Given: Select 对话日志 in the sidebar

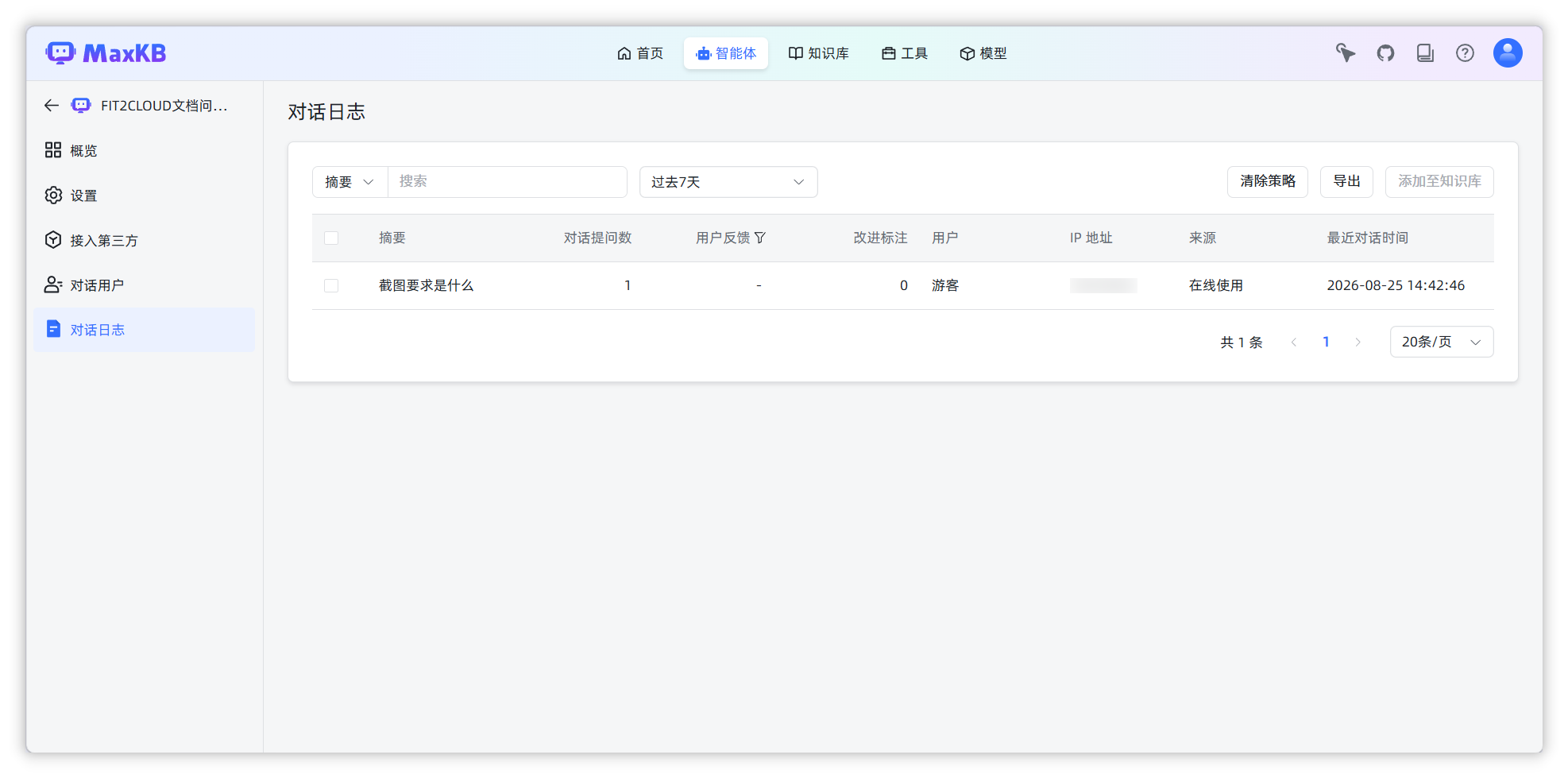Looking at the screenshot, I should pyautogui.click(x=145, y=330).
